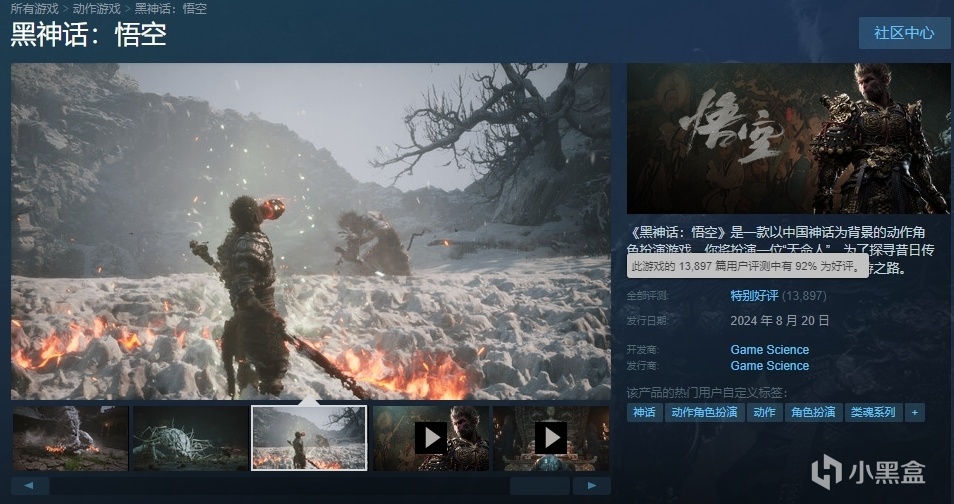Click the plus button to add tags
The height and width of the screenshot is (504, 954).
[914, 412]
